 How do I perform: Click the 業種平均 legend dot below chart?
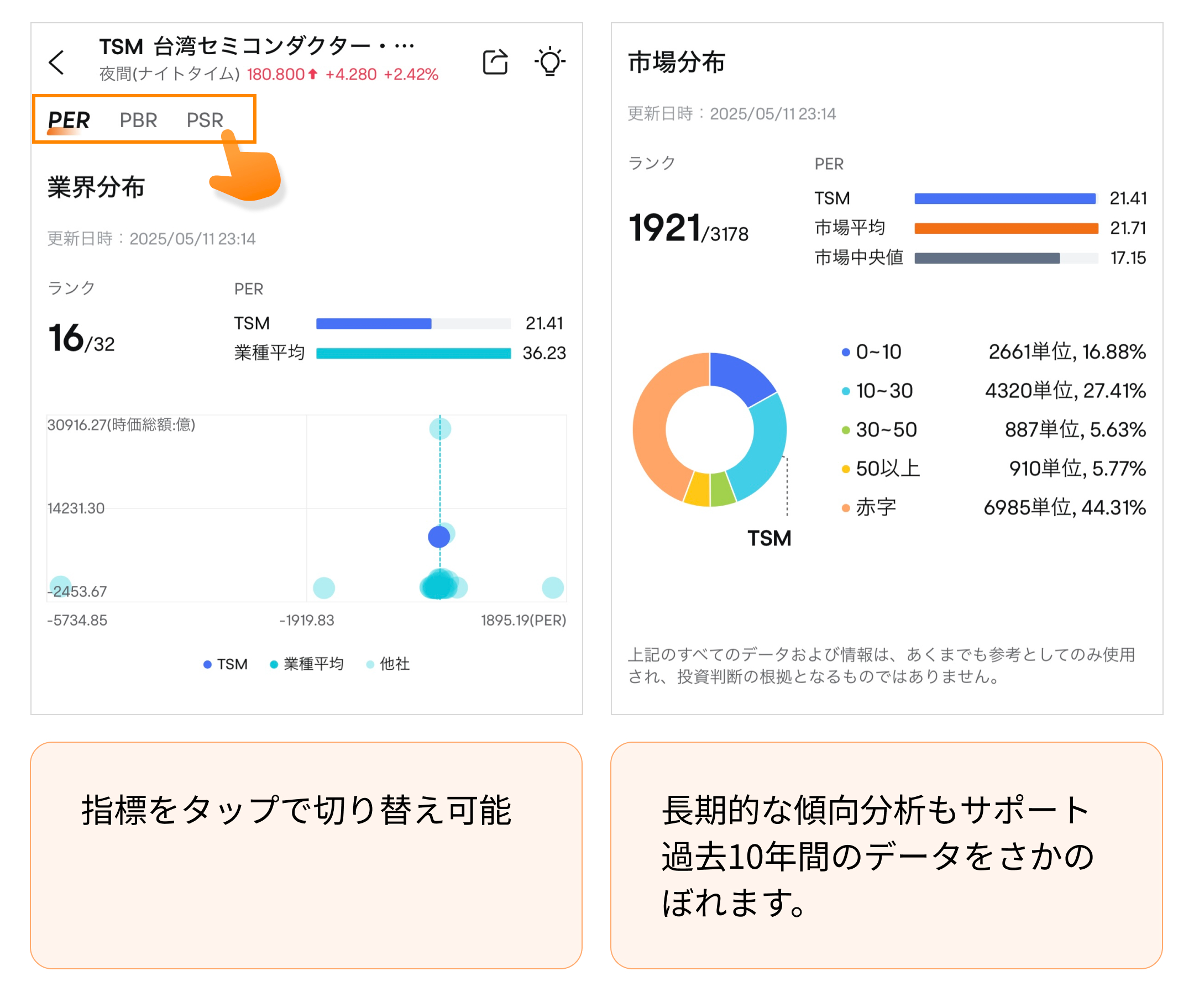(274, 665)
